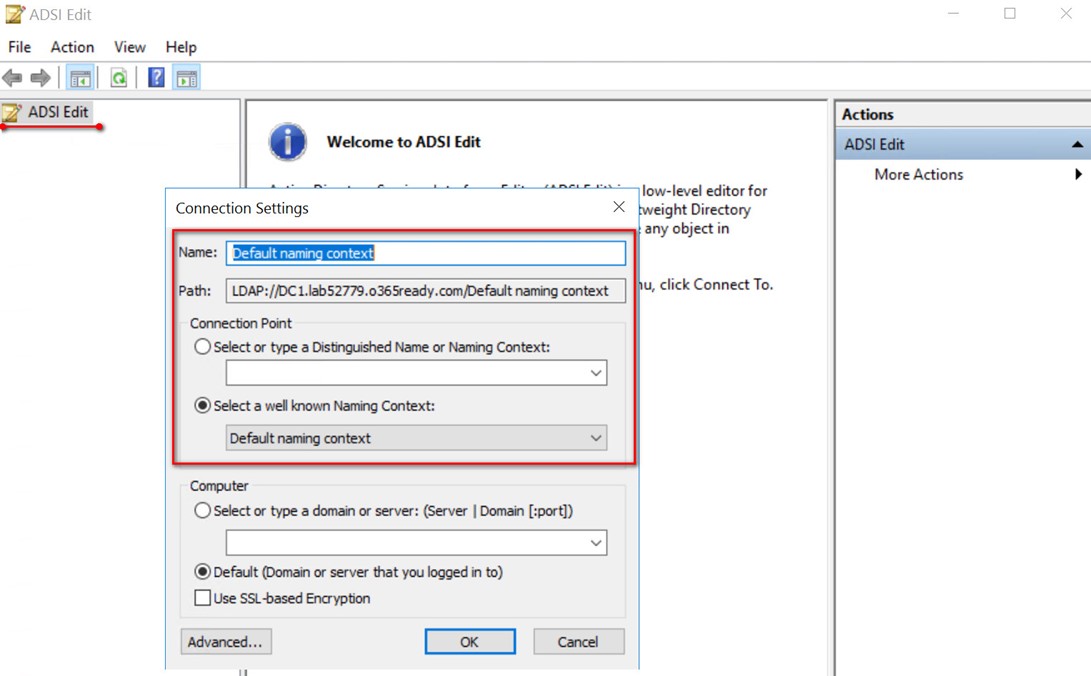
Task: Open the View menu
Action: click(130, 47)
